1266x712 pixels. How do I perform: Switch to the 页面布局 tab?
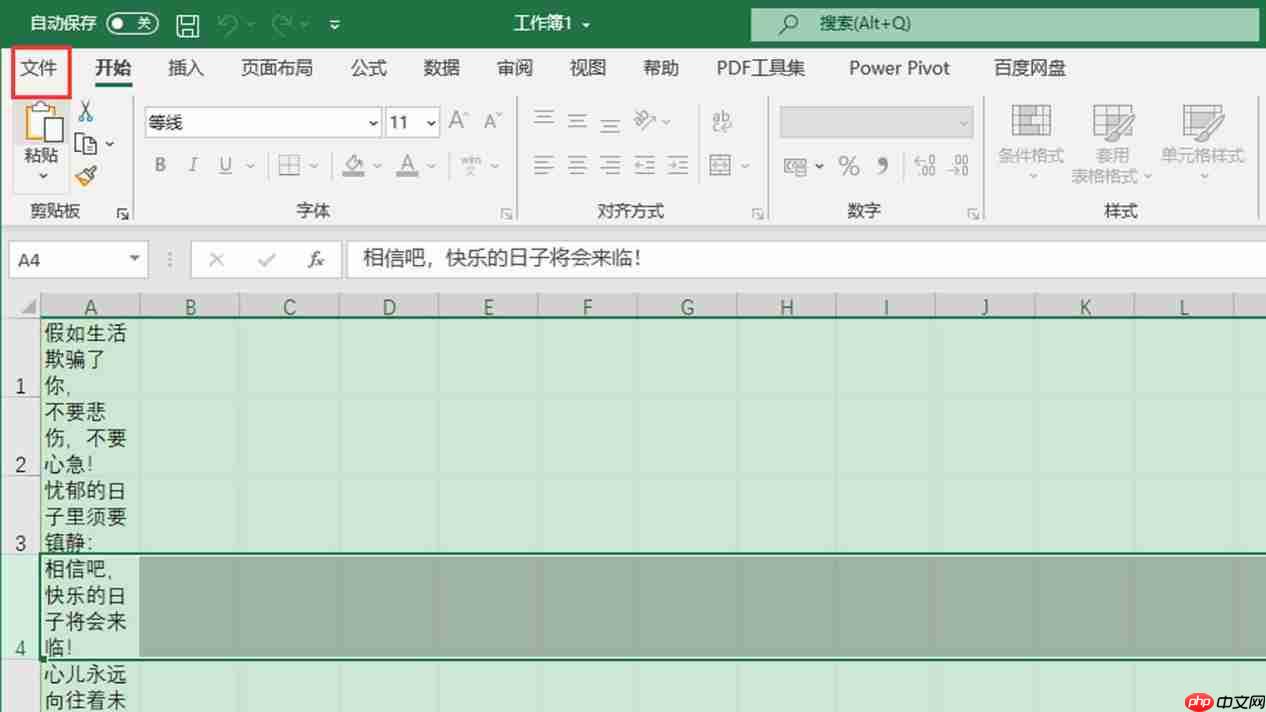coord(277,68)
